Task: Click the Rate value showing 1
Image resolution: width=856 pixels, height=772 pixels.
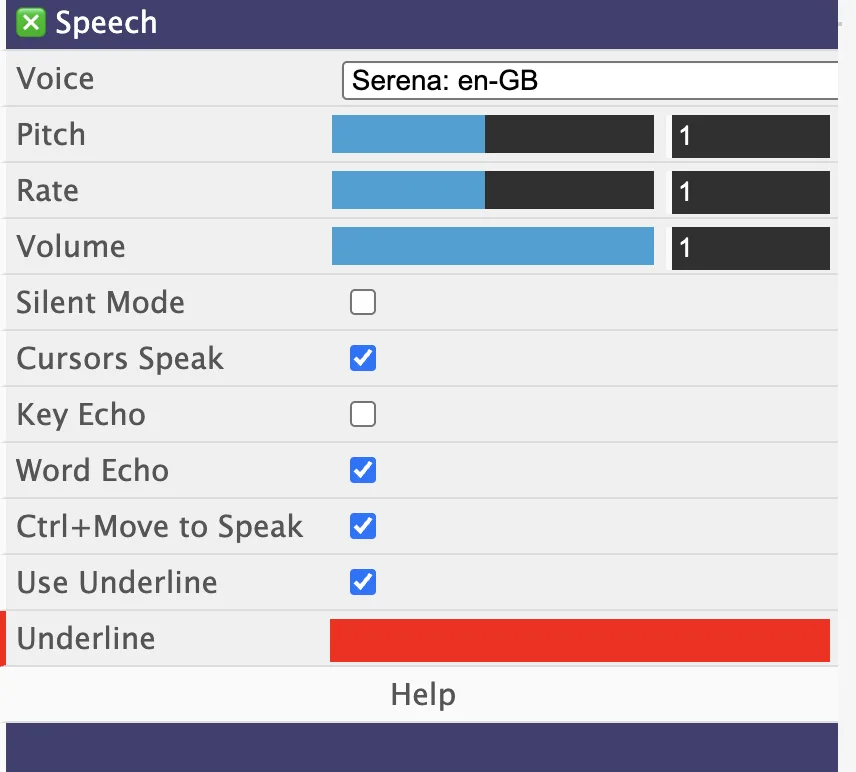Action: click(750, 191)
